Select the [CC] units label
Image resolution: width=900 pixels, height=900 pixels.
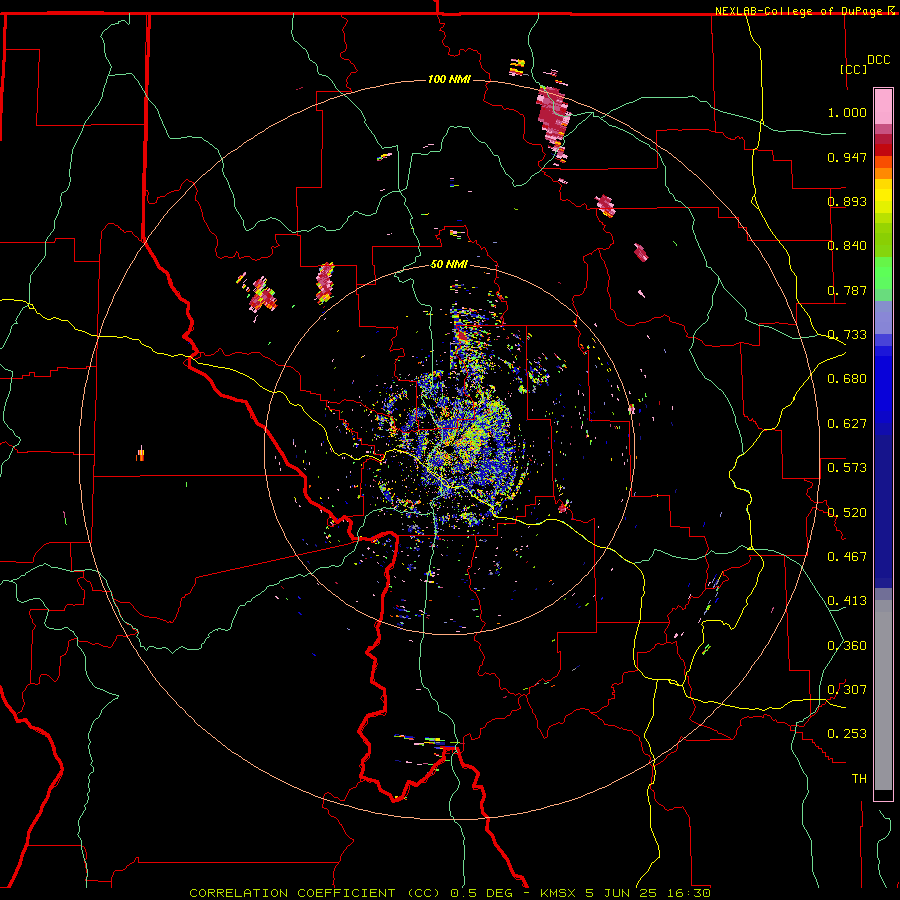click(854, 69)
